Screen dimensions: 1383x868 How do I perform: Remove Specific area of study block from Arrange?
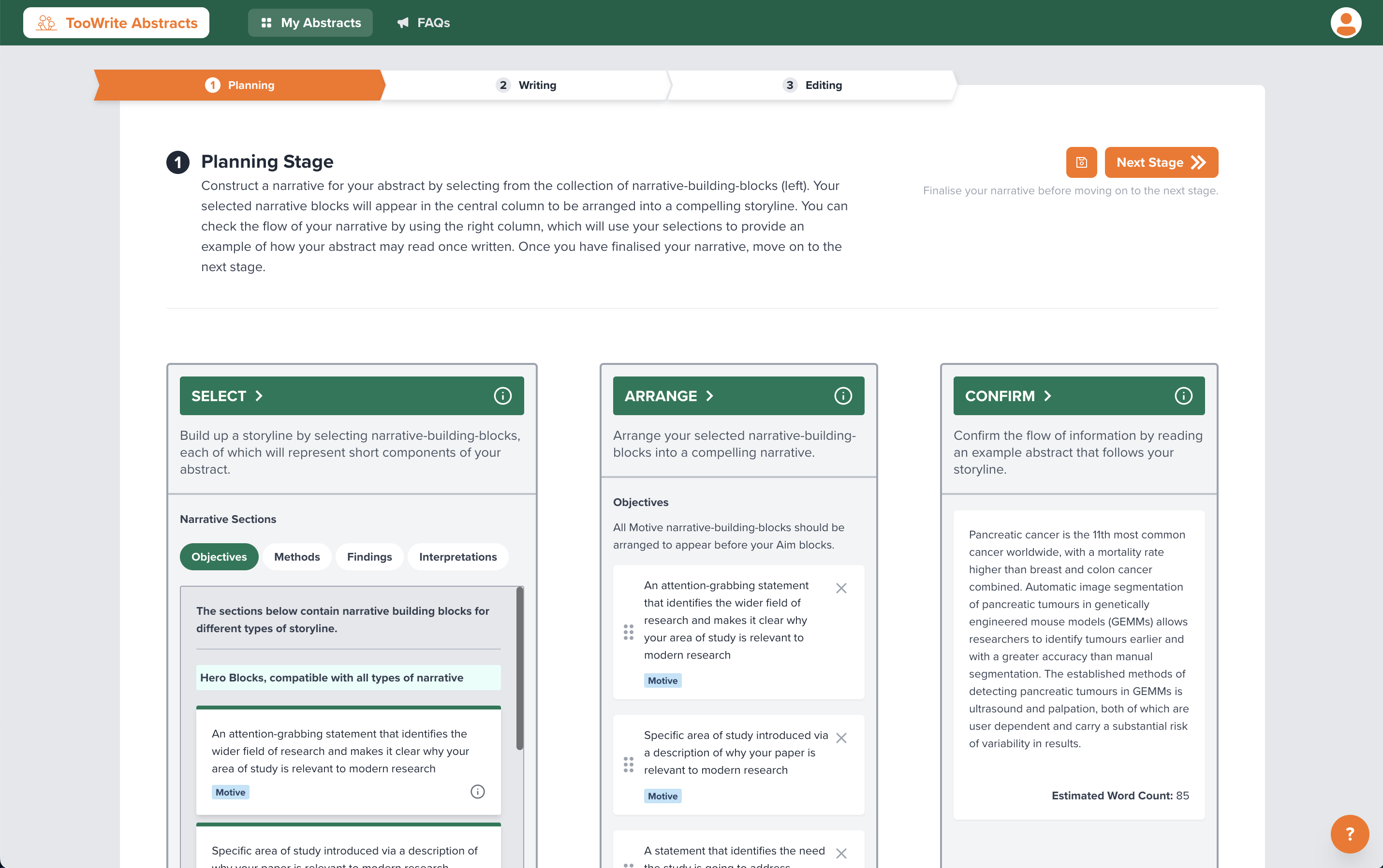[x=841, y=738]
